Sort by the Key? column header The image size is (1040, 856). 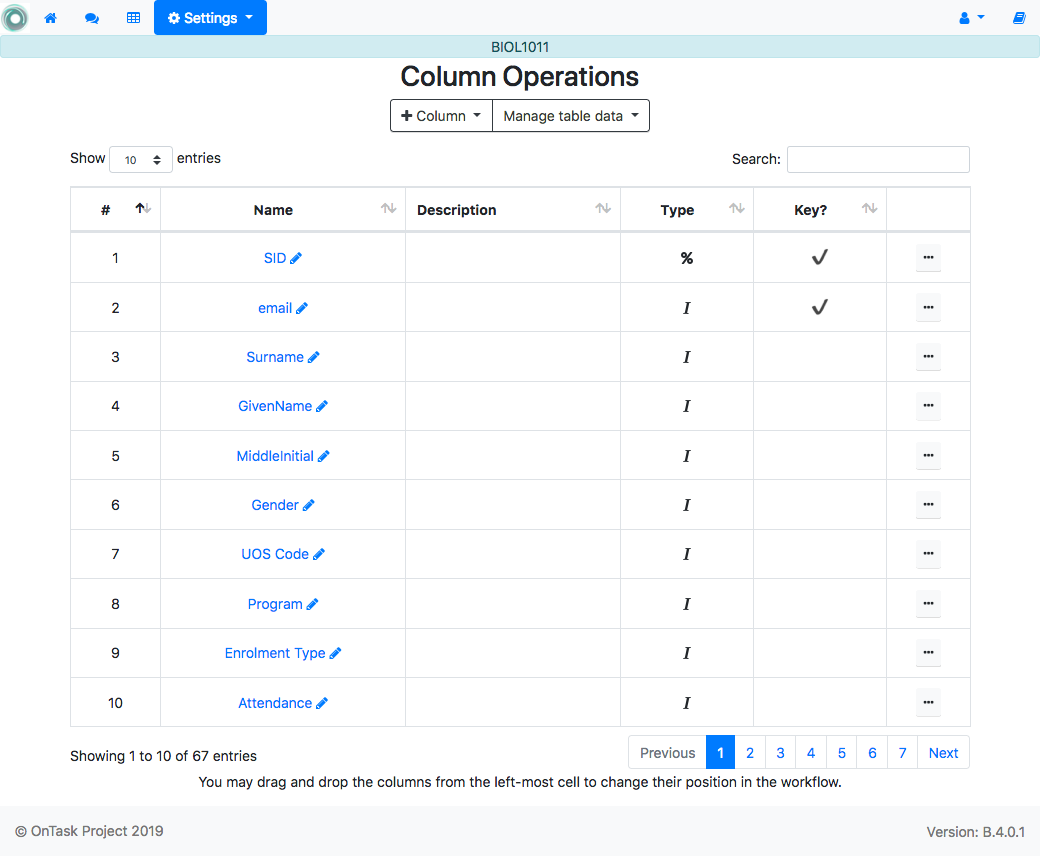[820, 210]
